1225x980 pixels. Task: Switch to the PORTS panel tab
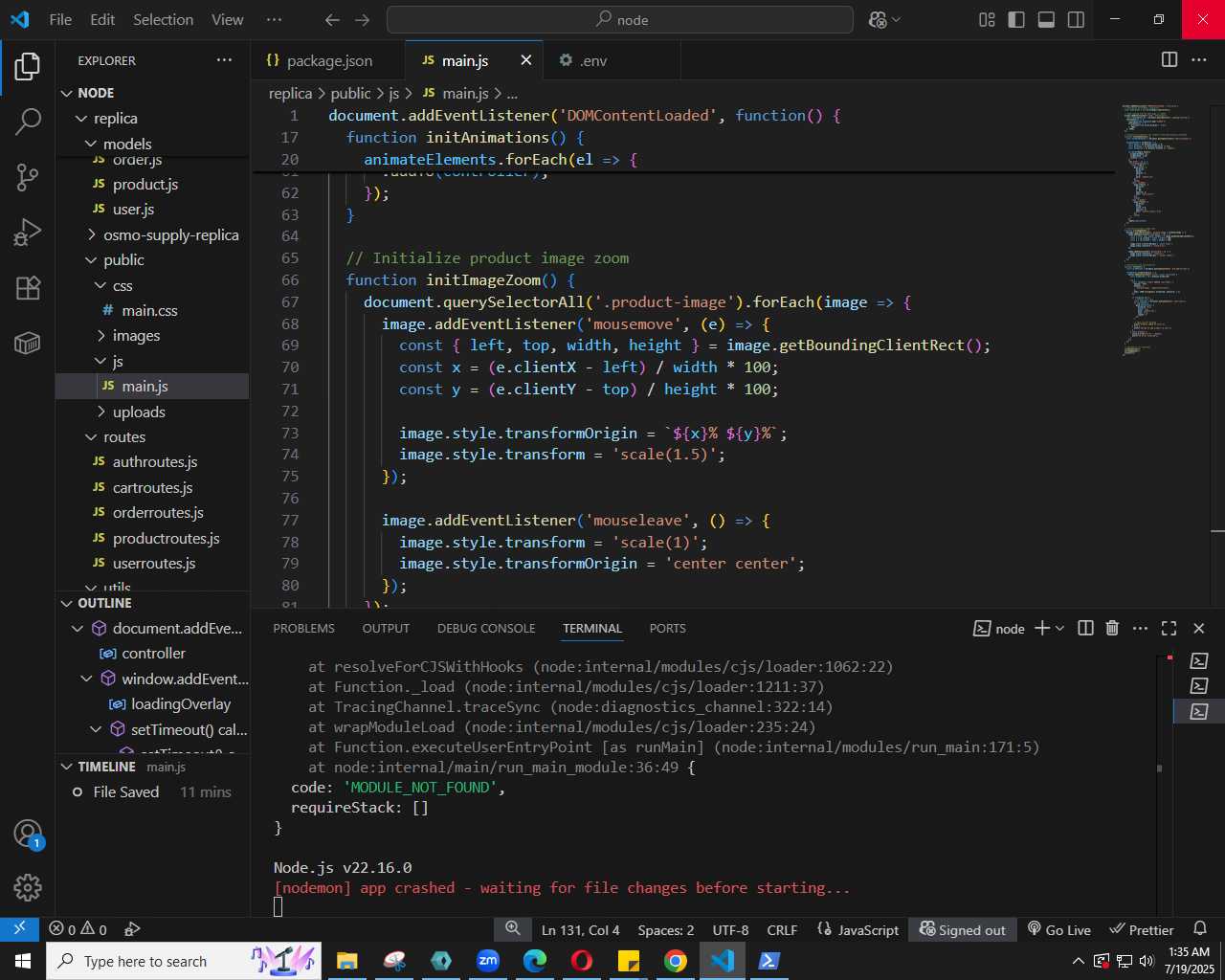(667, 628)
